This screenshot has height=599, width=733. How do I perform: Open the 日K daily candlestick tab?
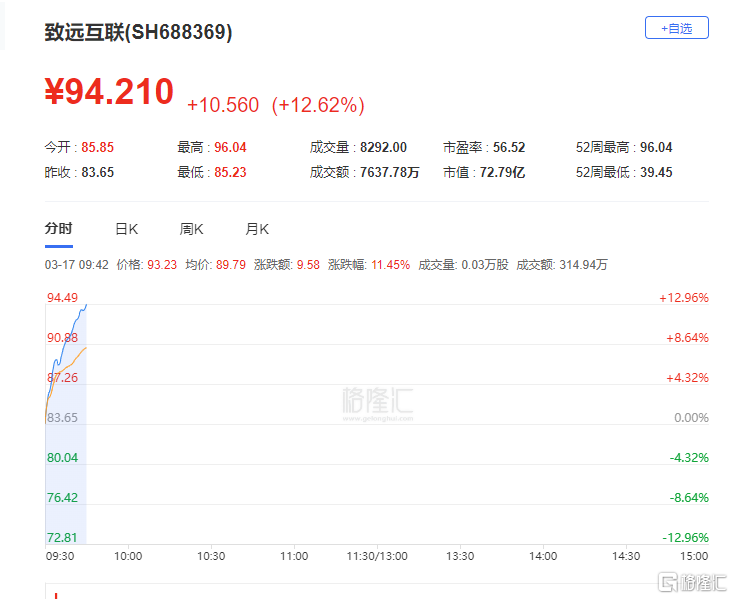(127, 229)
